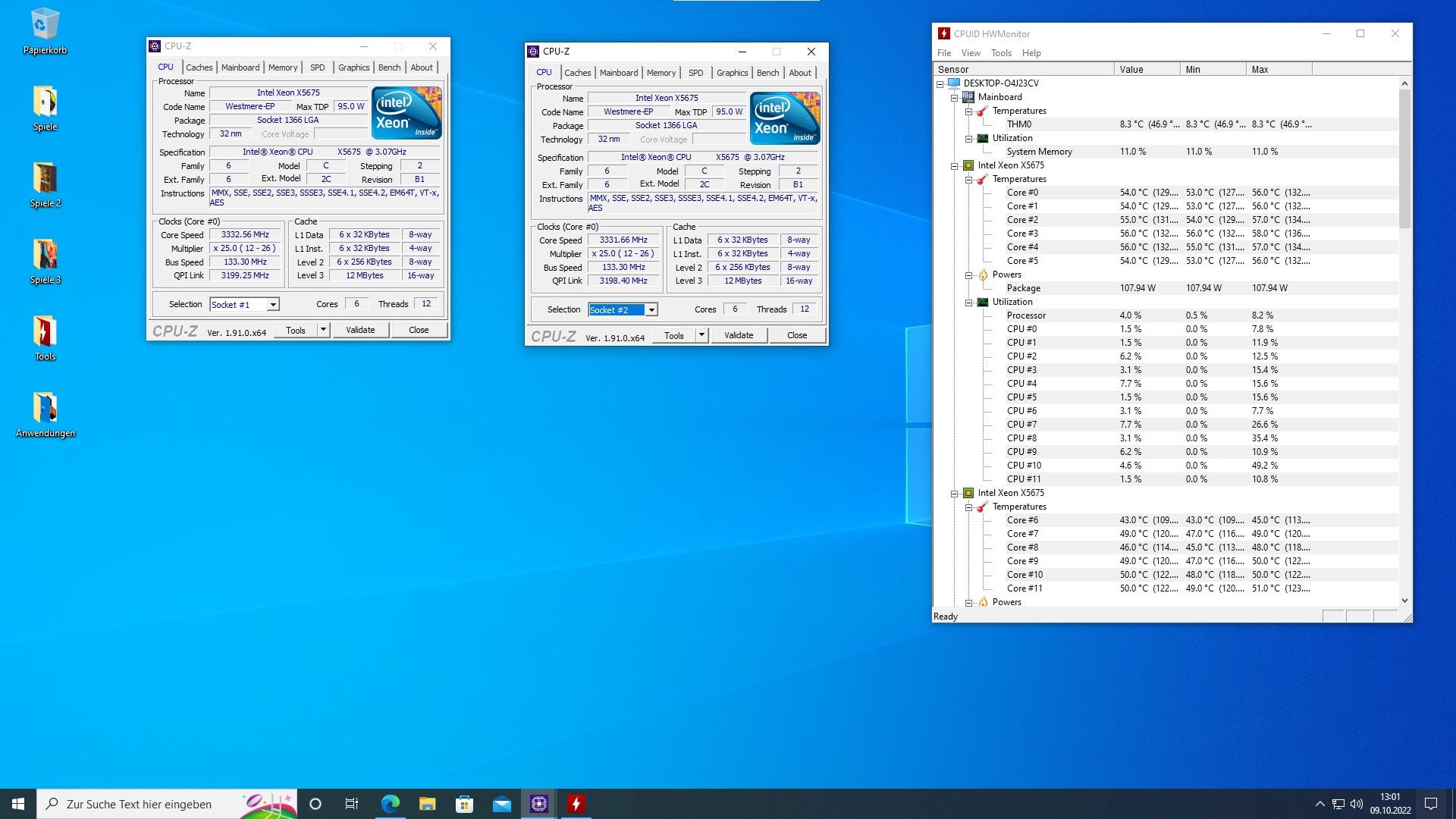Open the Spiele 2 folder icon

coord(45,185)
